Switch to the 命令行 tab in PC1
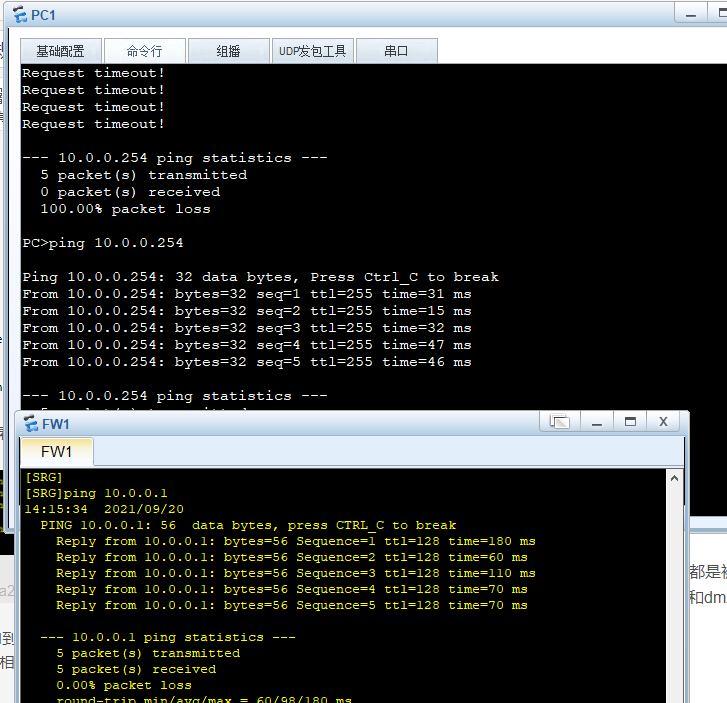727x703 pixels. (x=145, y=51)
